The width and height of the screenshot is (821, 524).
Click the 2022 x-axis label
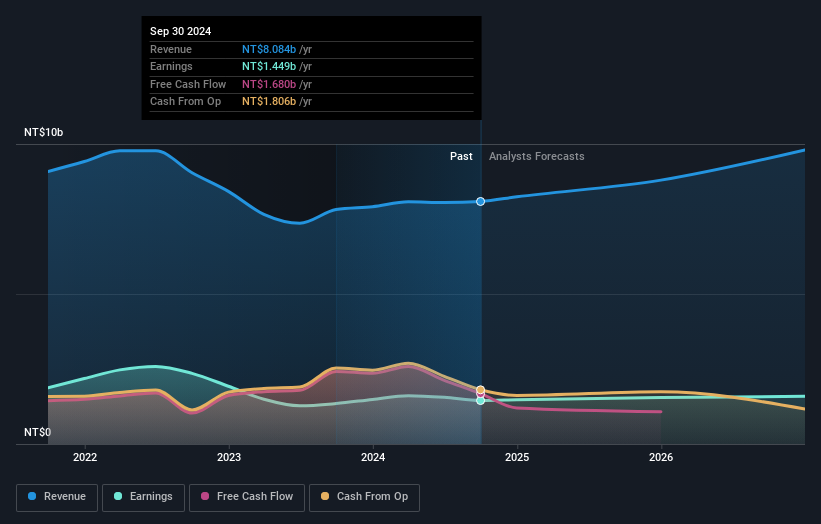85,458
